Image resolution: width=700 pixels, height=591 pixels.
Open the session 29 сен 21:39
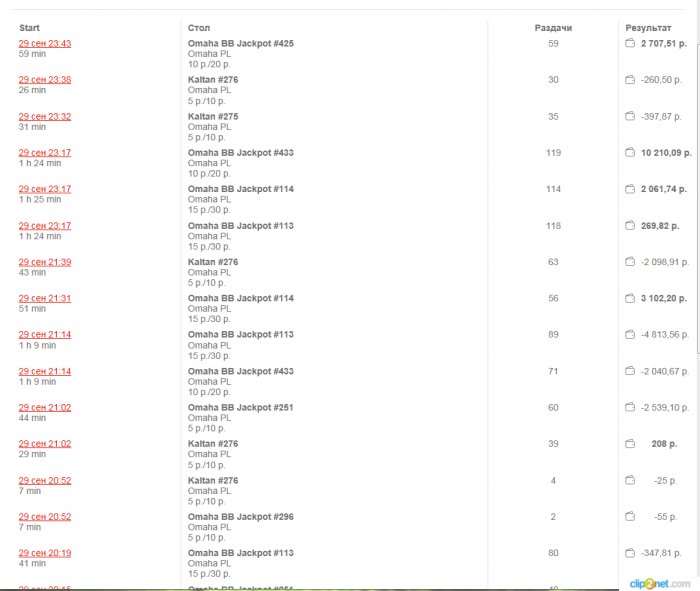tap(45, 262)
